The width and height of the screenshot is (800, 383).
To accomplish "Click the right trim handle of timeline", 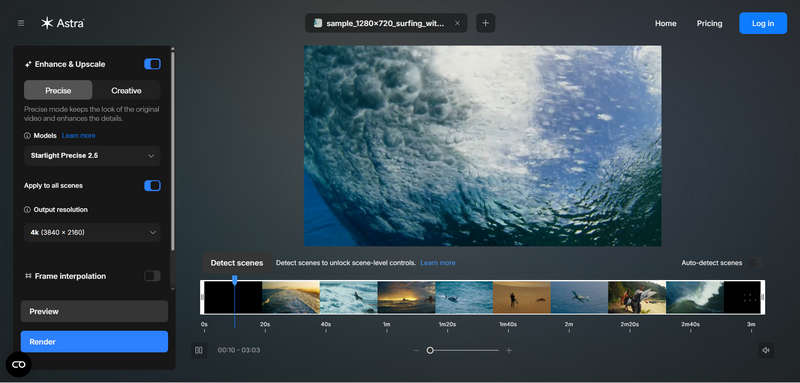I will (763, 297).
